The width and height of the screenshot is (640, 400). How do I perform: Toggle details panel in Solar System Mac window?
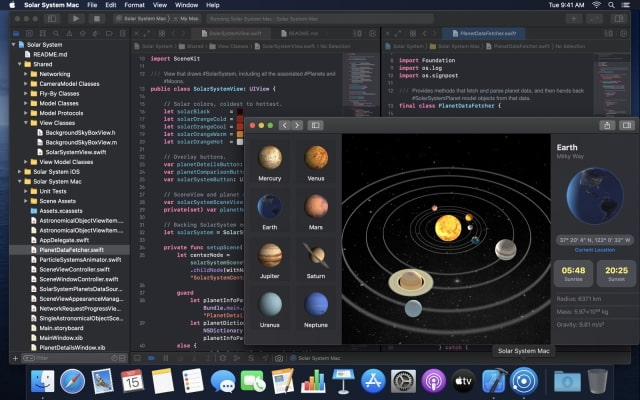[x=627, y=125]
